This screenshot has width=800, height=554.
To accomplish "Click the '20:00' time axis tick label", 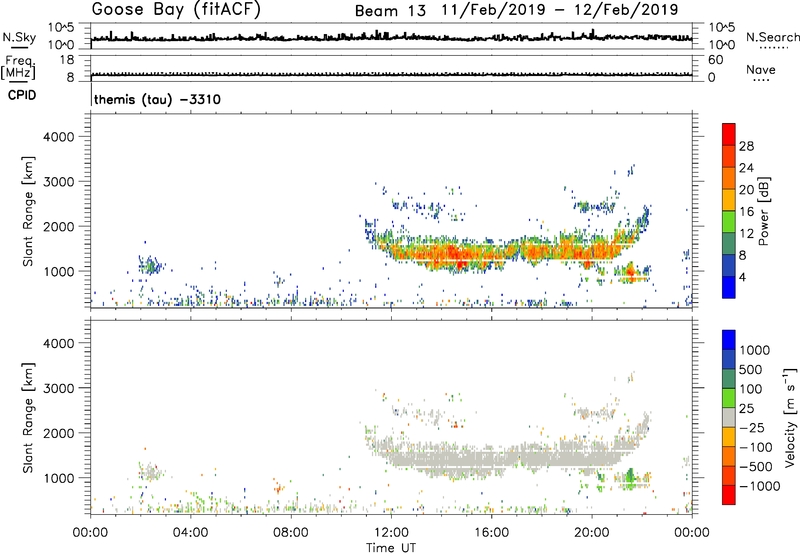I will pyautogui.click(x=591, y=533).
